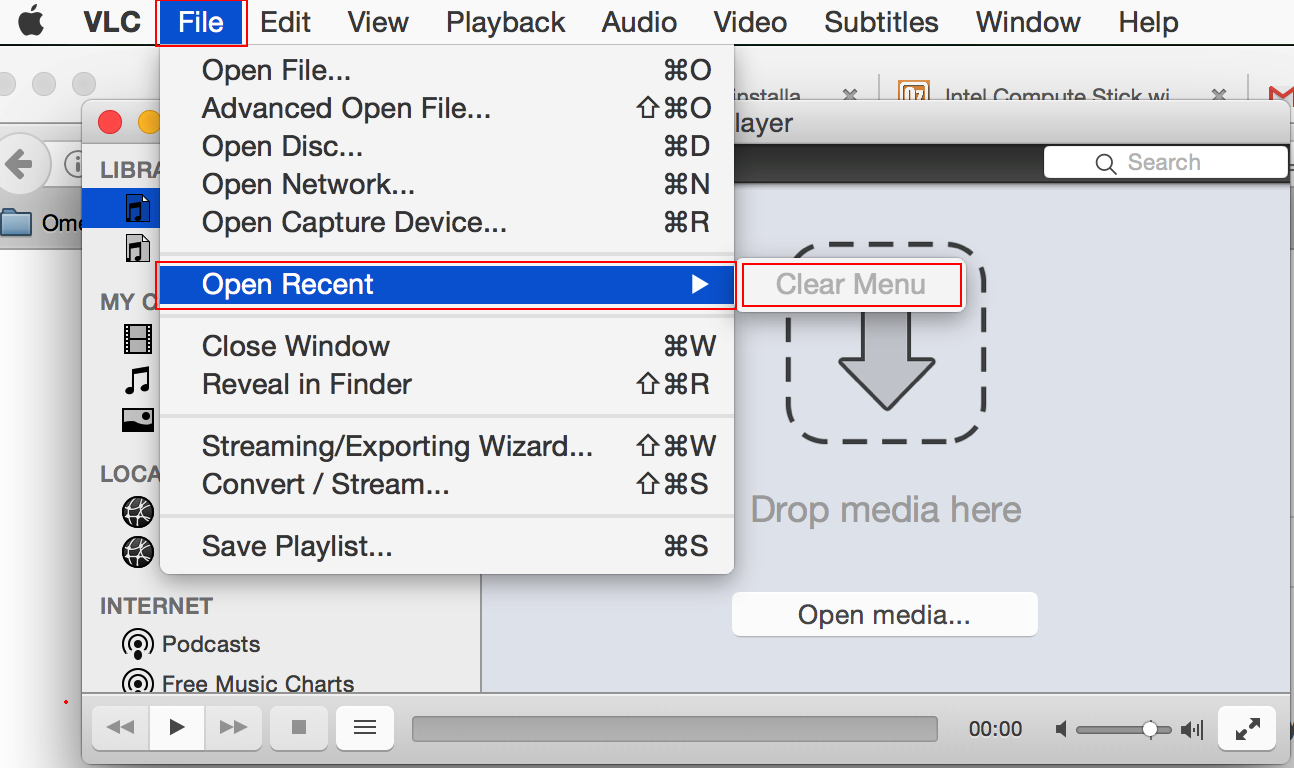Click the VLC playlist Search field
1294x768 pixels.
coord(1165,162)
